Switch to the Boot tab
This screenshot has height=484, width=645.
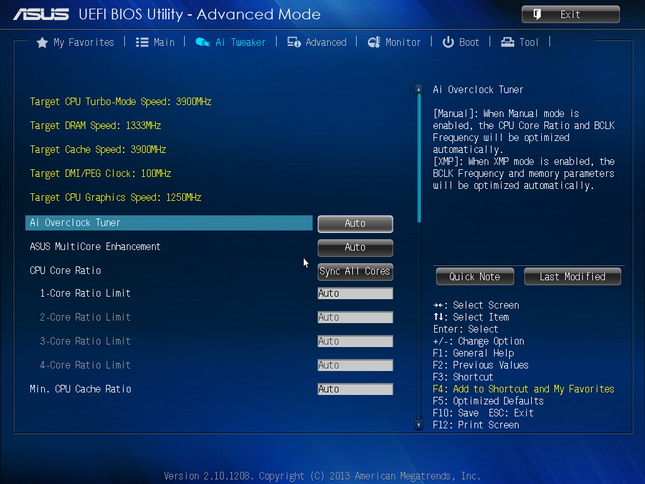pos(469,42)
